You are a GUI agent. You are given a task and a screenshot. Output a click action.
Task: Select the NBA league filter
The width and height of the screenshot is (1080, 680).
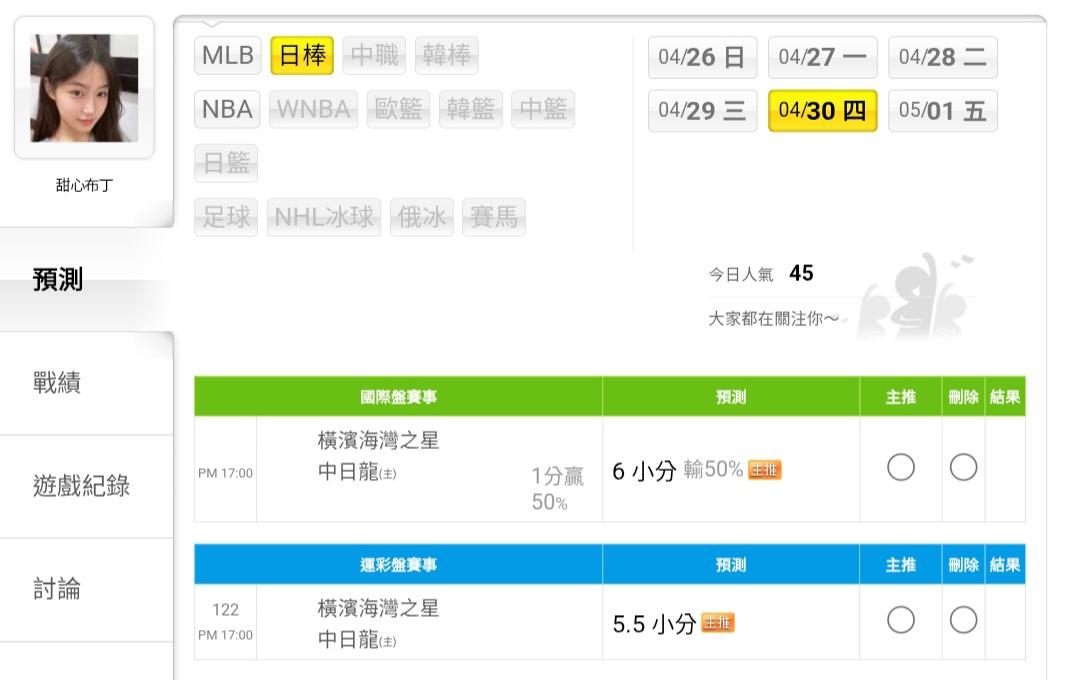point(227,108)
